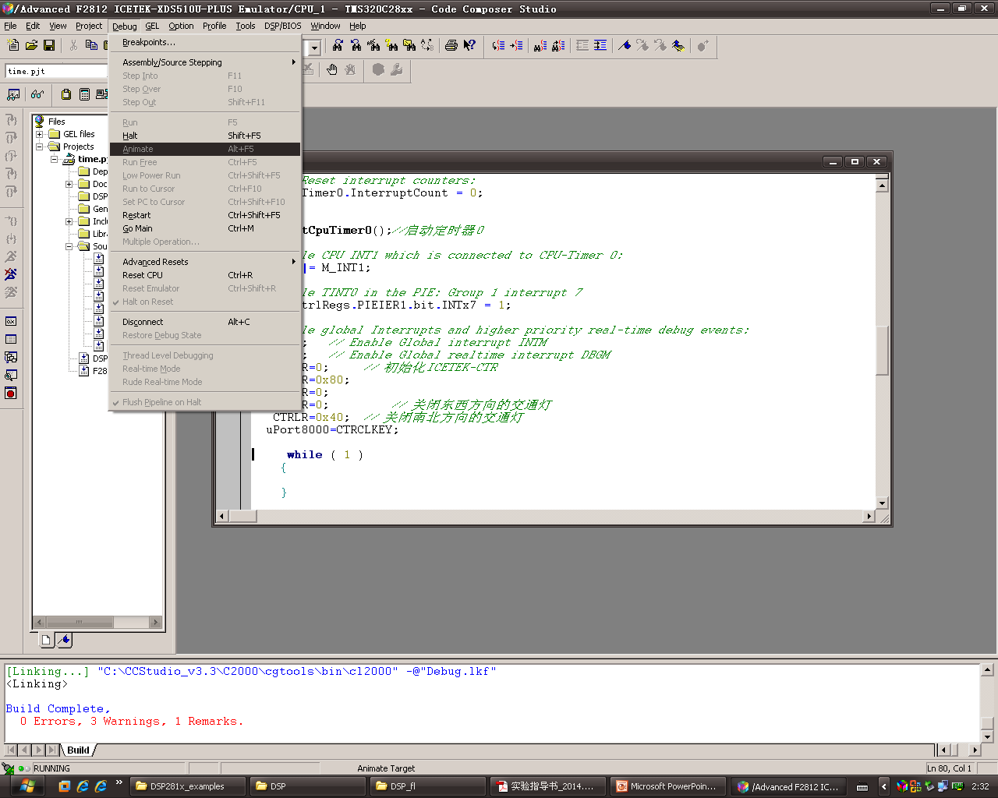Collapse the Projects tree node
Viewport: 998px width, 798px height.
(39, 147)
